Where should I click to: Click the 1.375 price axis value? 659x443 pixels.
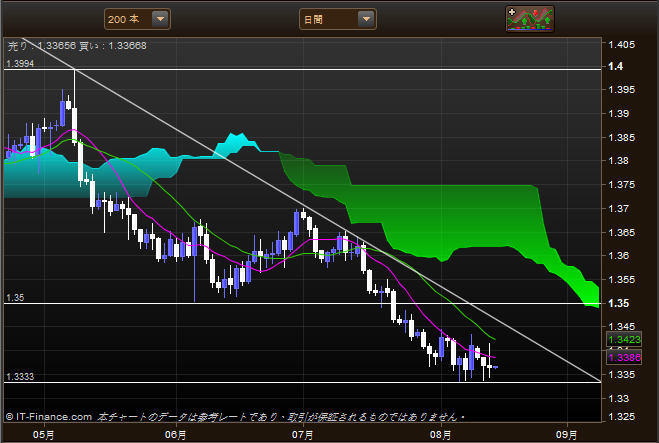[622, 185]
